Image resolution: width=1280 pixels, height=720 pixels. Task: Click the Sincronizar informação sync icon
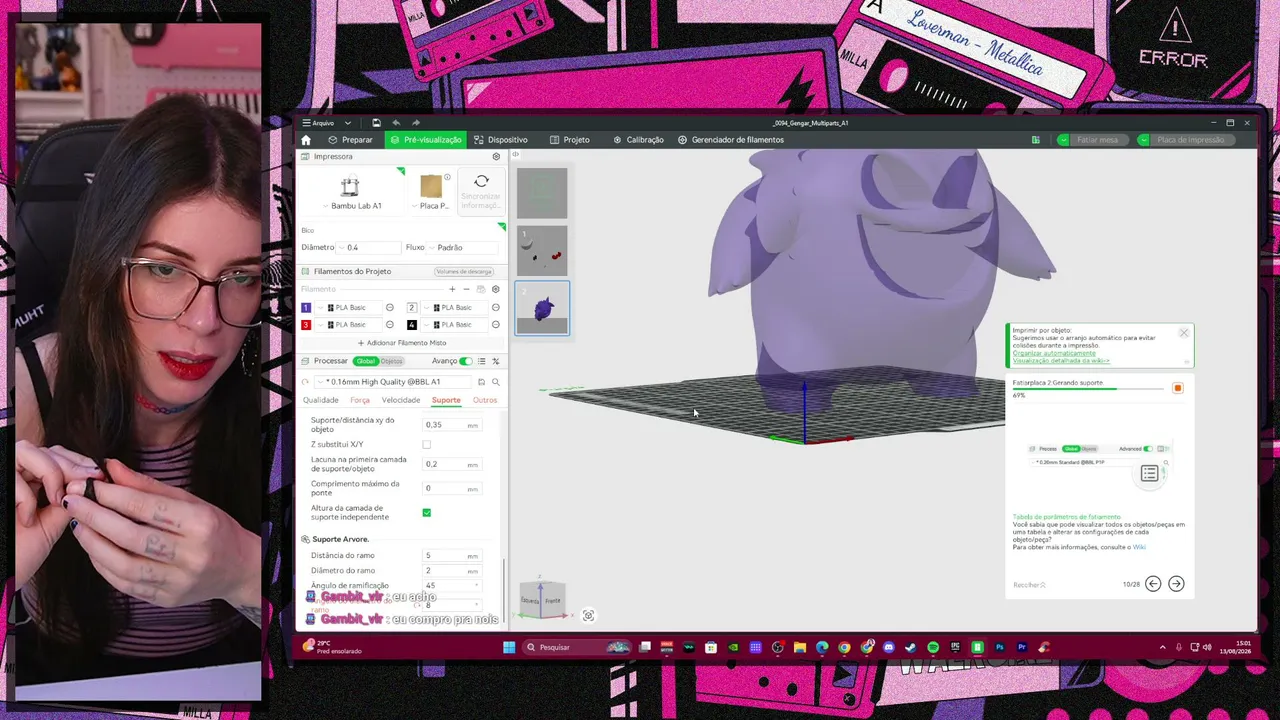pyautogui.click(x=481, y=181)
